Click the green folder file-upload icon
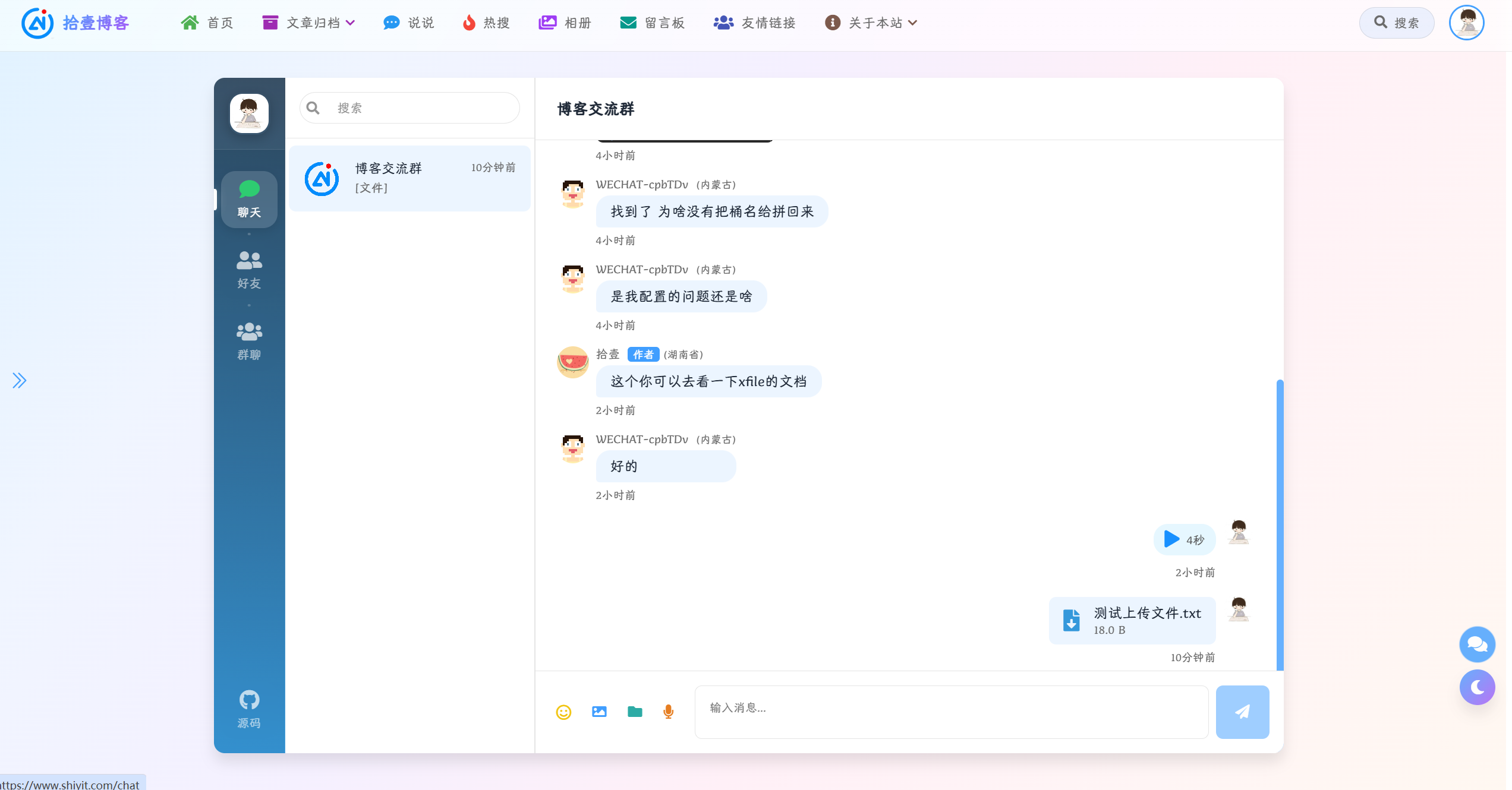1512x790 pixels. click(635, 712)
